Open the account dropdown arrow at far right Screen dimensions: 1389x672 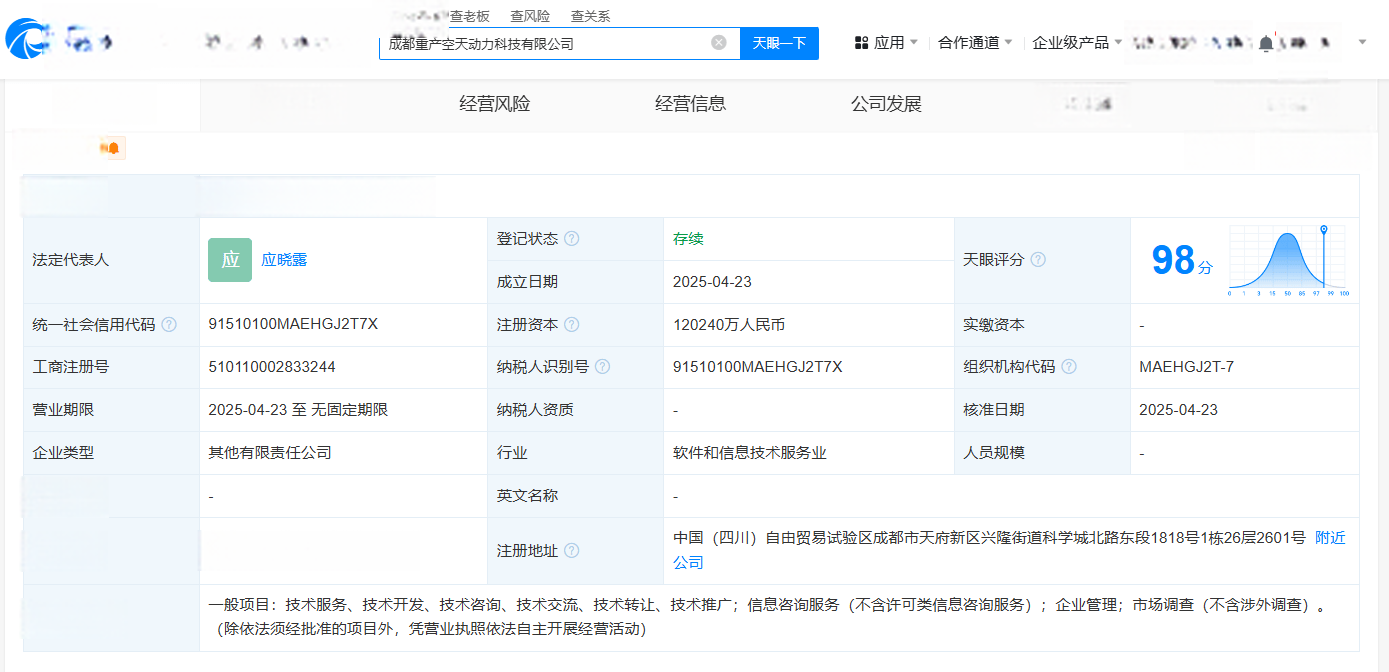point(1362,43)
